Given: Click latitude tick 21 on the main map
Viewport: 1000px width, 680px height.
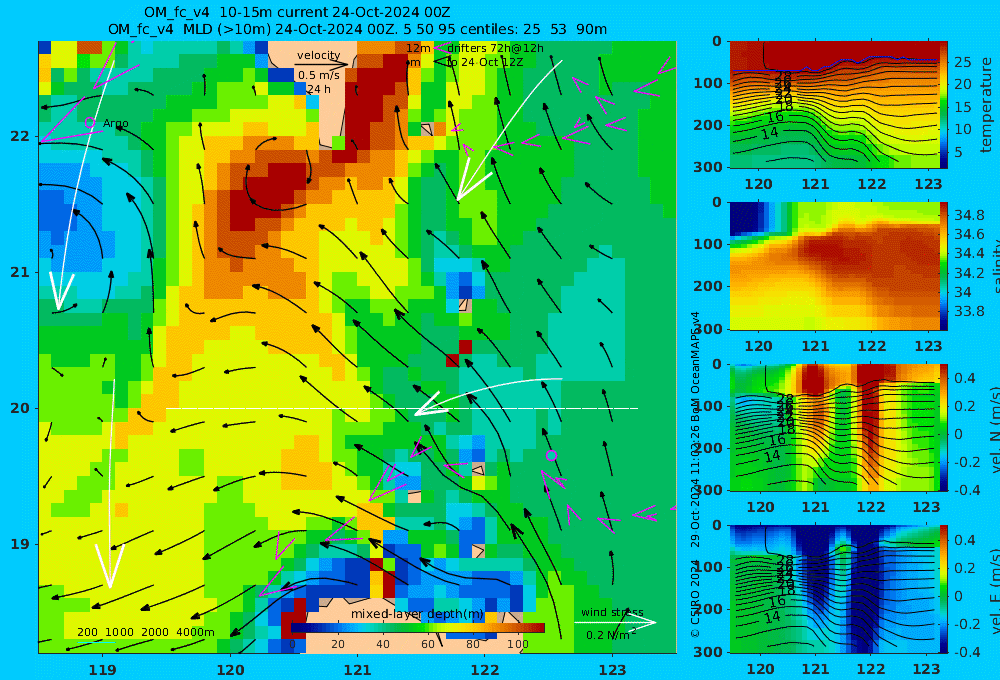Looking at the screenshot, I should 20,272.
